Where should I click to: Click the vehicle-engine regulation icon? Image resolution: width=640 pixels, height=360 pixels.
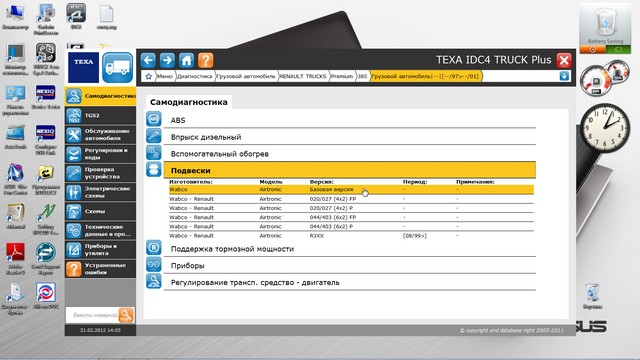coord(153,281)
